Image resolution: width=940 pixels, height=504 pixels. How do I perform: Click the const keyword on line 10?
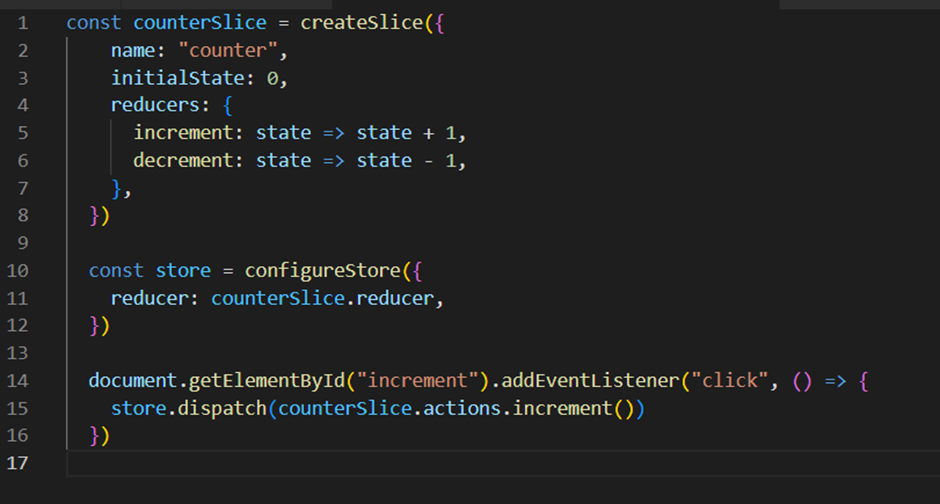tap(116, 271)
